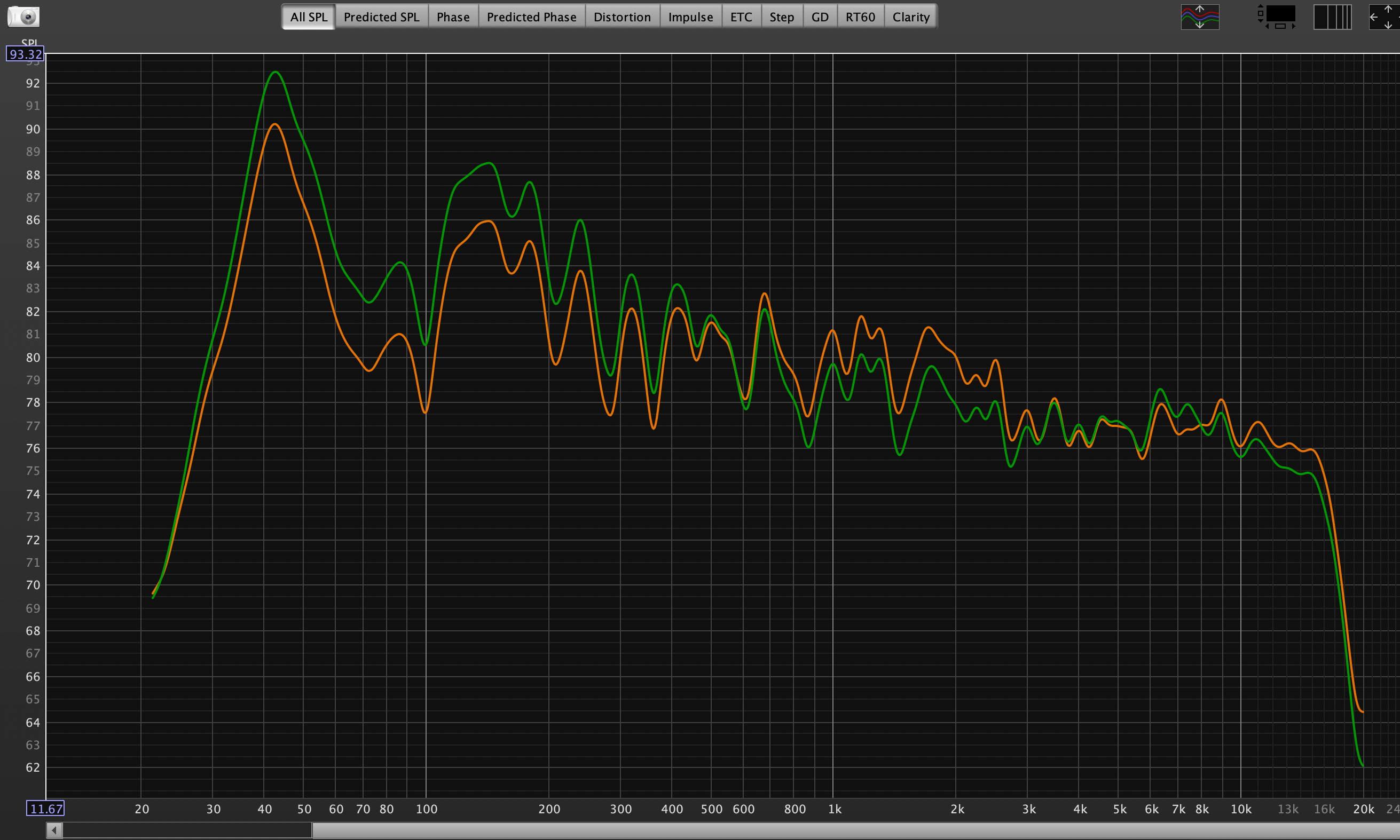
Task: Switch to the All SPL tab
Action: coord(309,17)
